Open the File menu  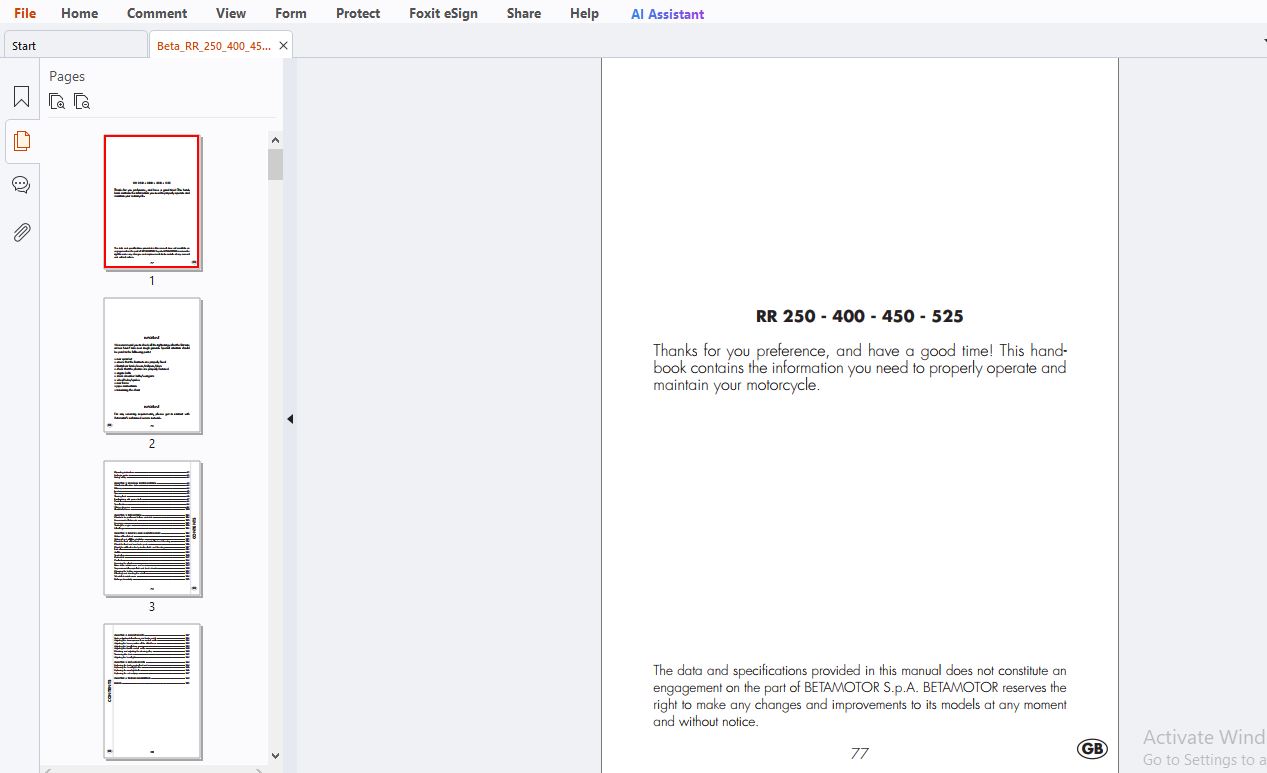pyautogui.click(x=25, y=13)
